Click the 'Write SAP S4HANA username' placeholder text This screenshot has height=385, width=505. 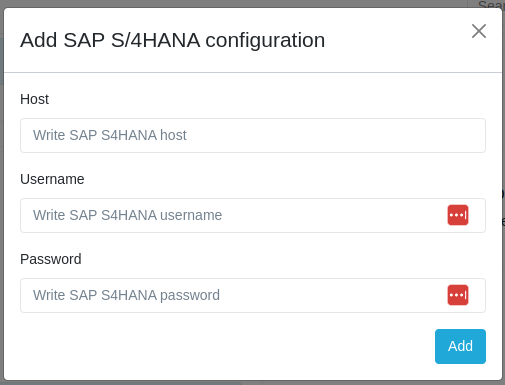pos(127,215)
